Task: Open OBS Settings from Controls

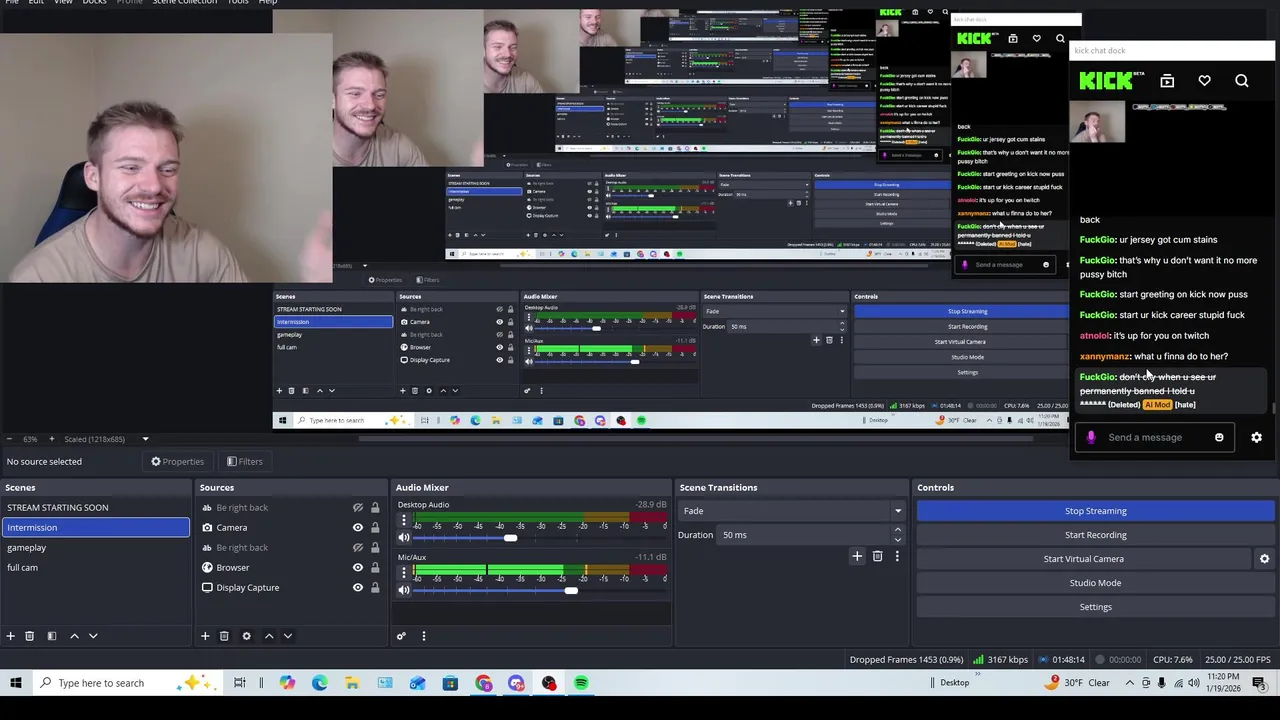Action: click(x=1095, y=607)
